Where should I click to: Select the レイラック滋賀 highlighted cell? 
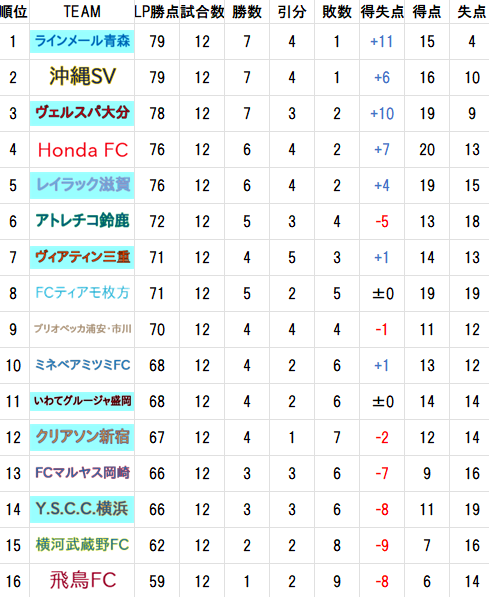click(82, 185)
